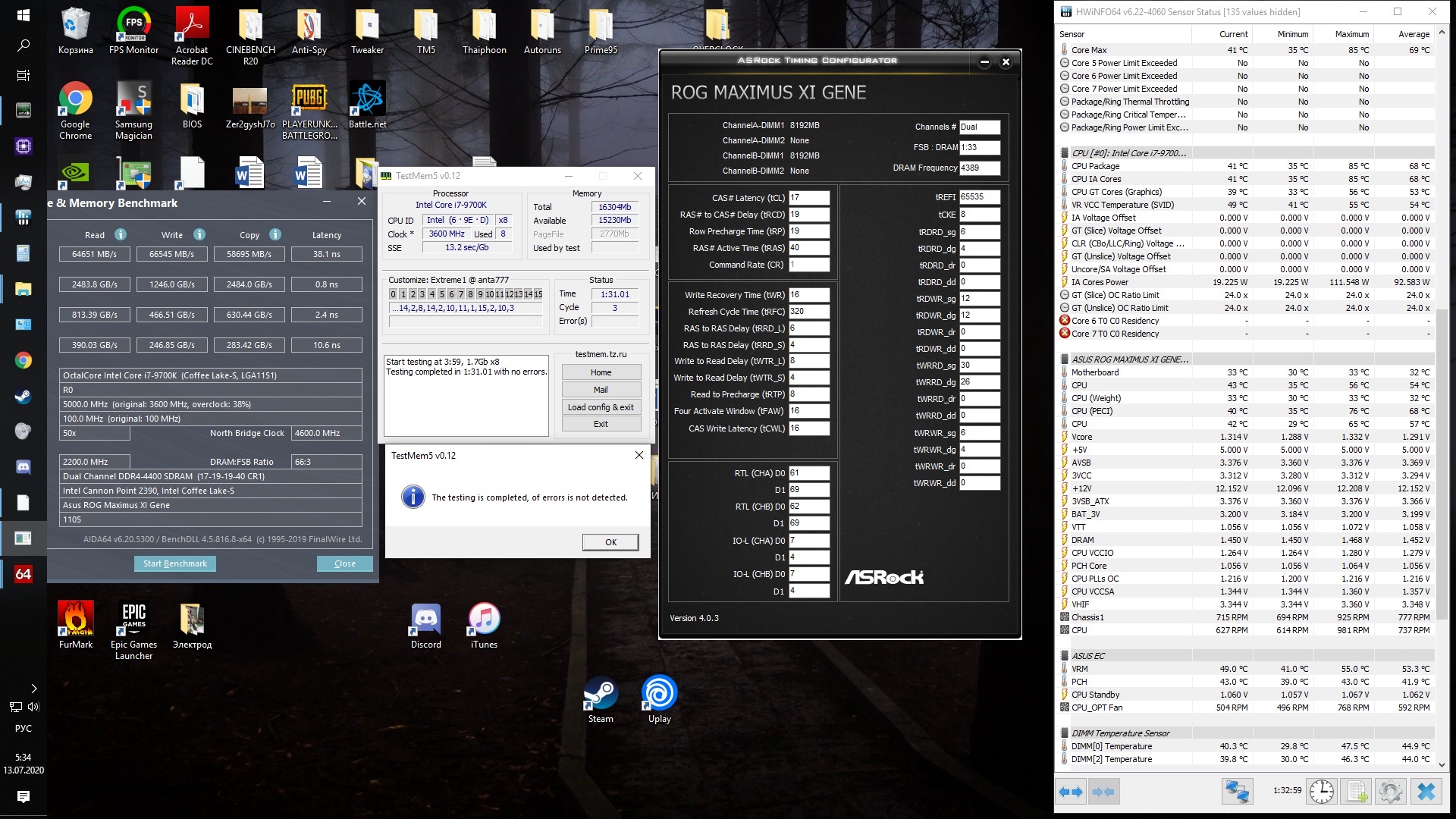The height and width of the screenshot is (819, 1456).
Task: Click the info icon beside Copy
Action: point(275,234)
